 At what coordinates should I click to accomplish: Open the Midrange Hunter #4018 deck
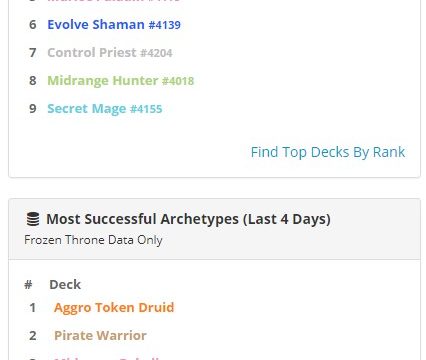coord(121,81)
